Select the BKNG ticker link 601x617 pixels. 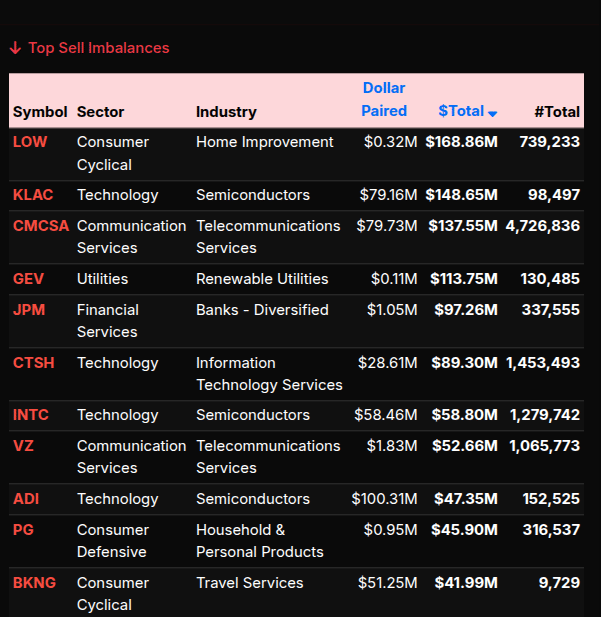pyautogui.click(x=34, y=583)
